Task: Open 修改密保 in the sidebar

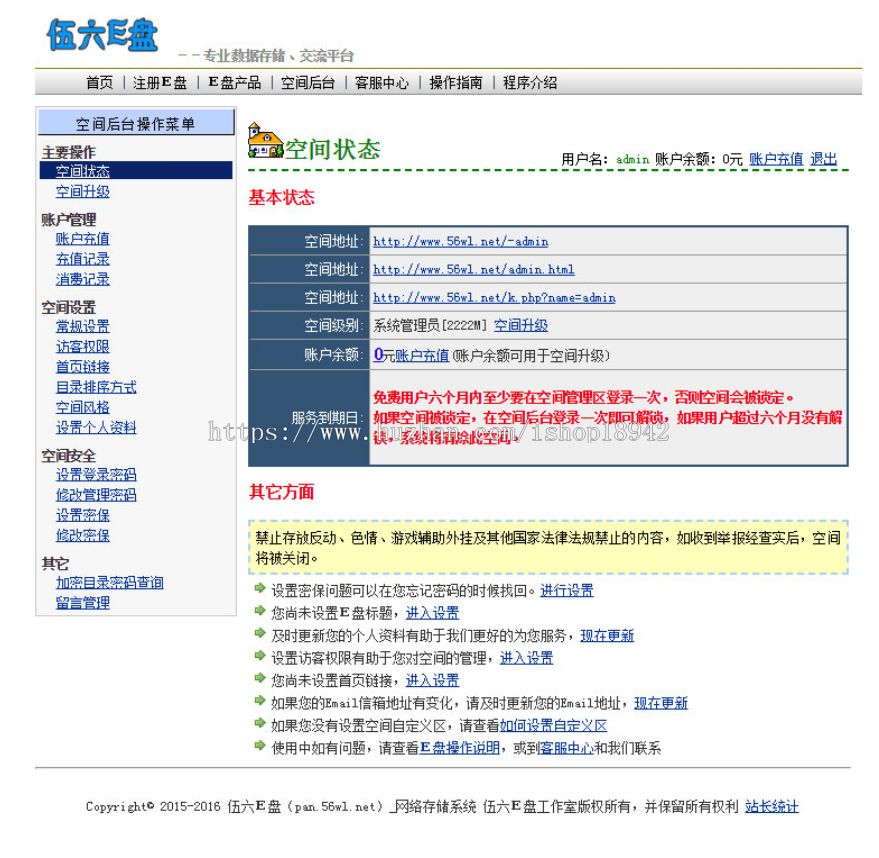Action: (x=82, y=535)
